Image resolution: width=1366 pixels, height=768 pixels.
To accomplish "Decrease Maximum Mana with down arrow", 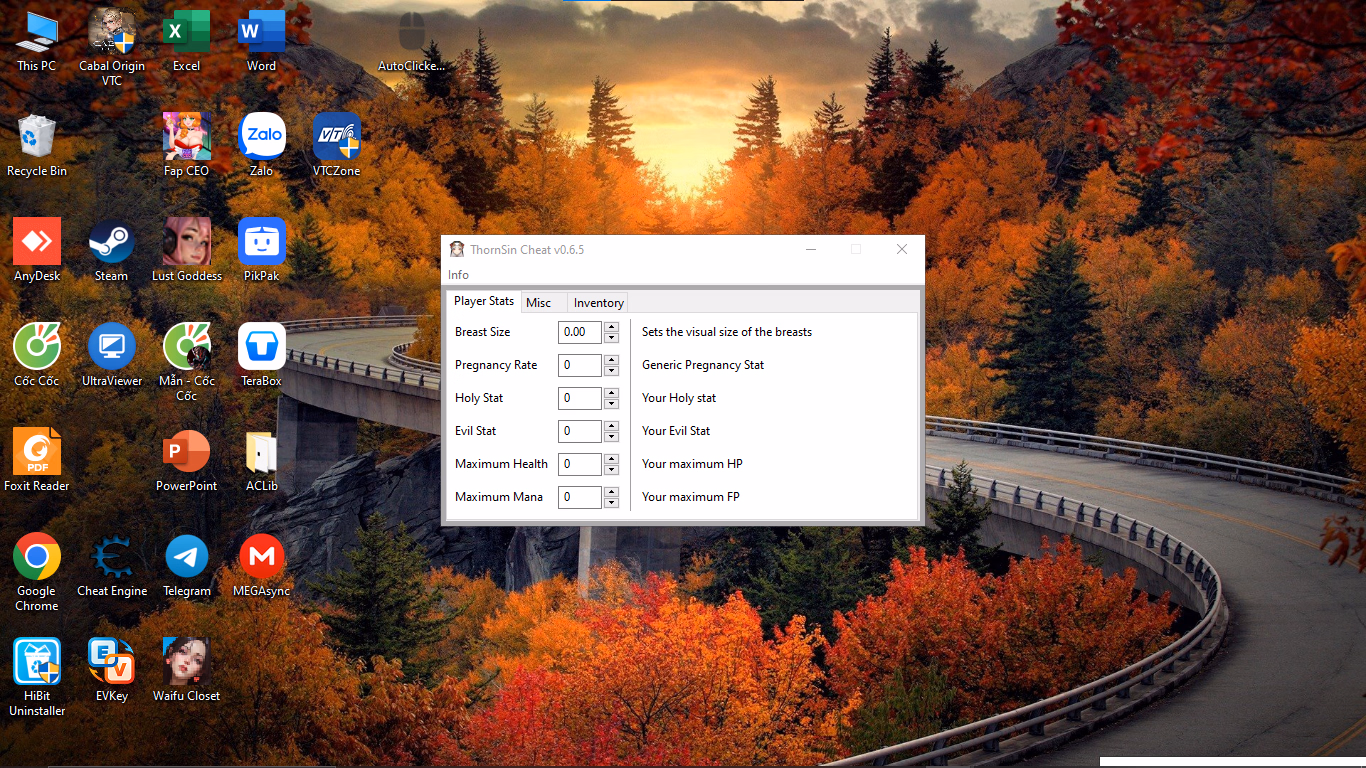I will pyautogui.click(x=611, y=502).
